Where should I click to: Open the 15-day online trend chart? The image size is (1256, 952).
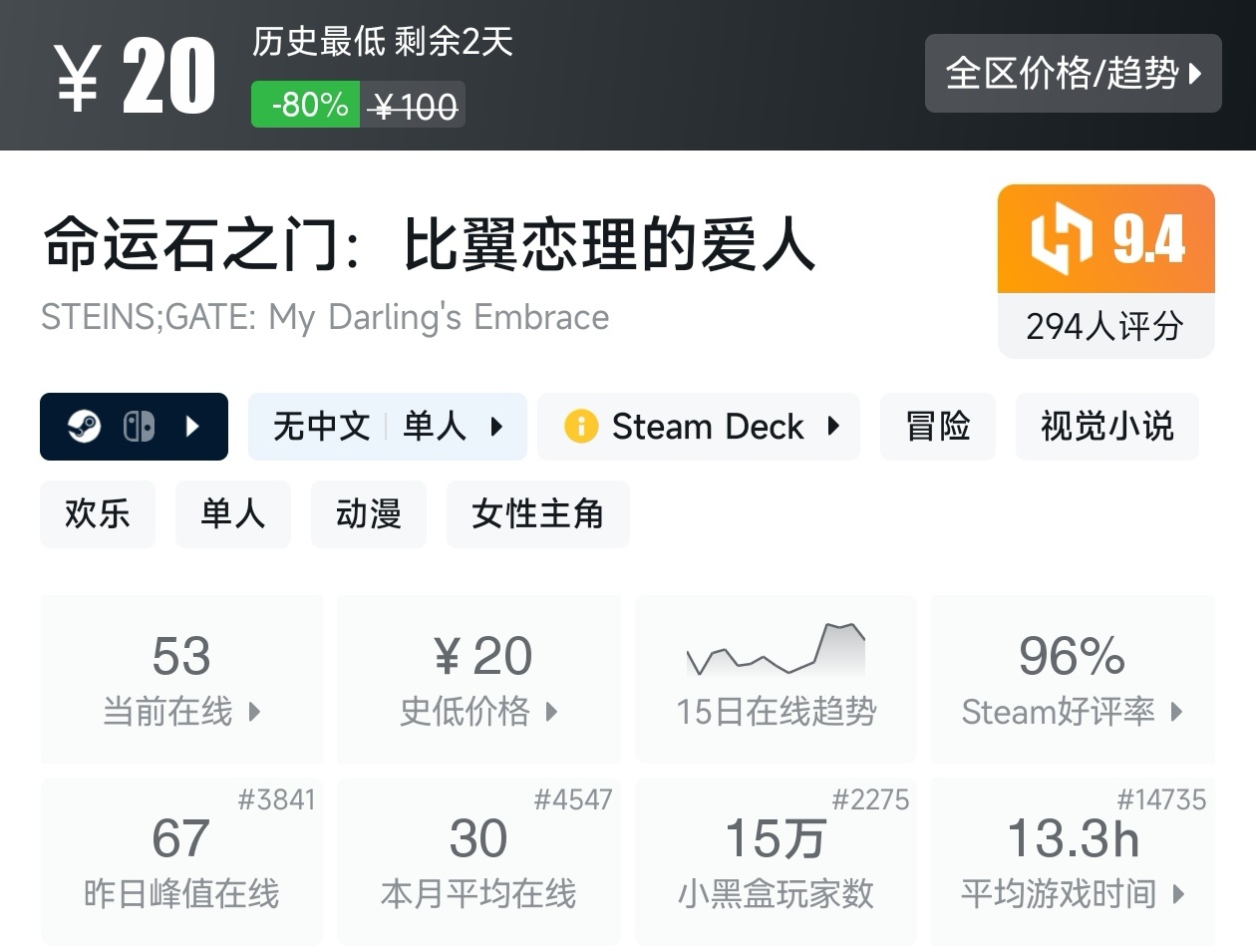(776, 678)
